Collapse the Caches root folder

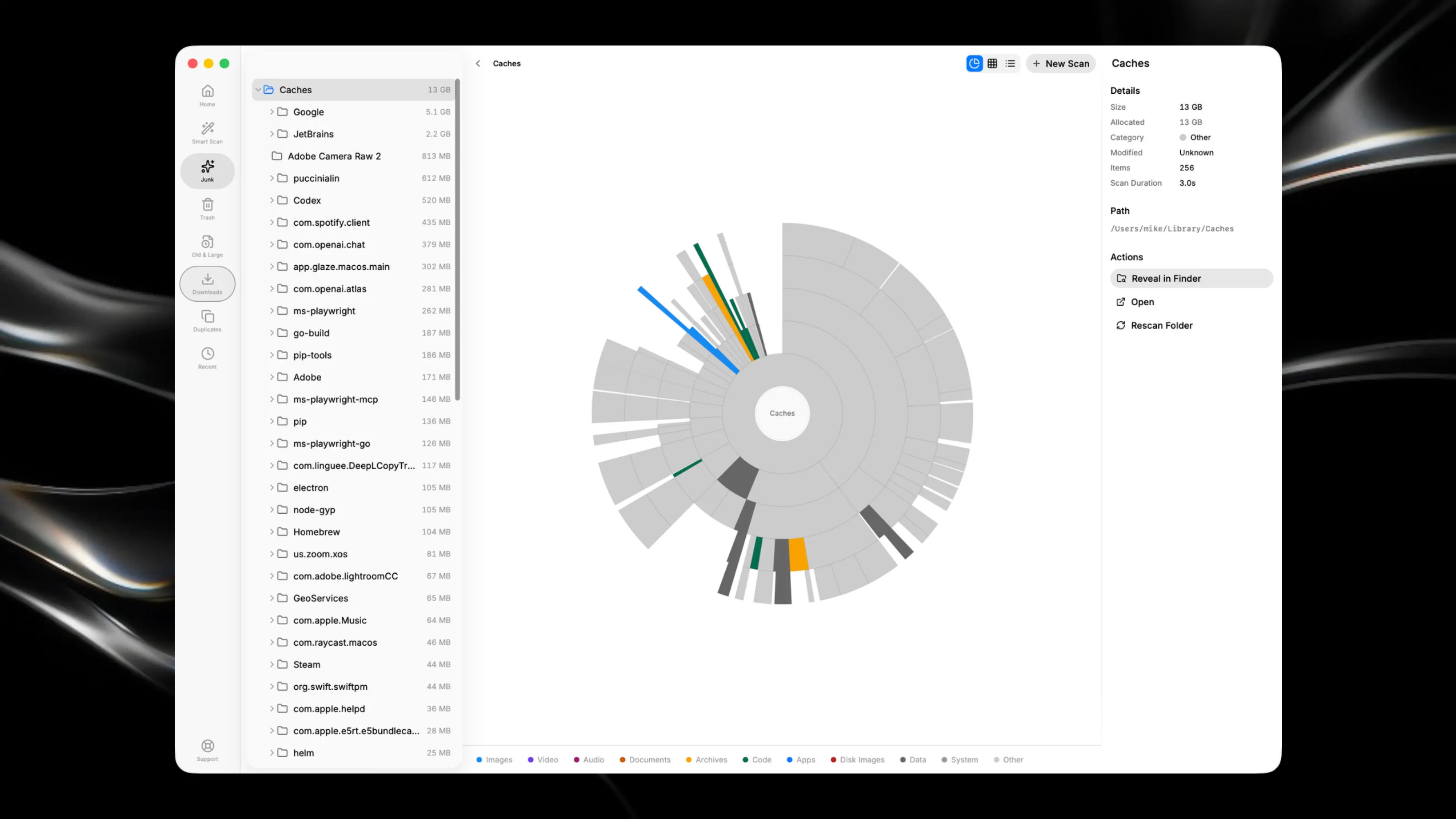[258, 89]
